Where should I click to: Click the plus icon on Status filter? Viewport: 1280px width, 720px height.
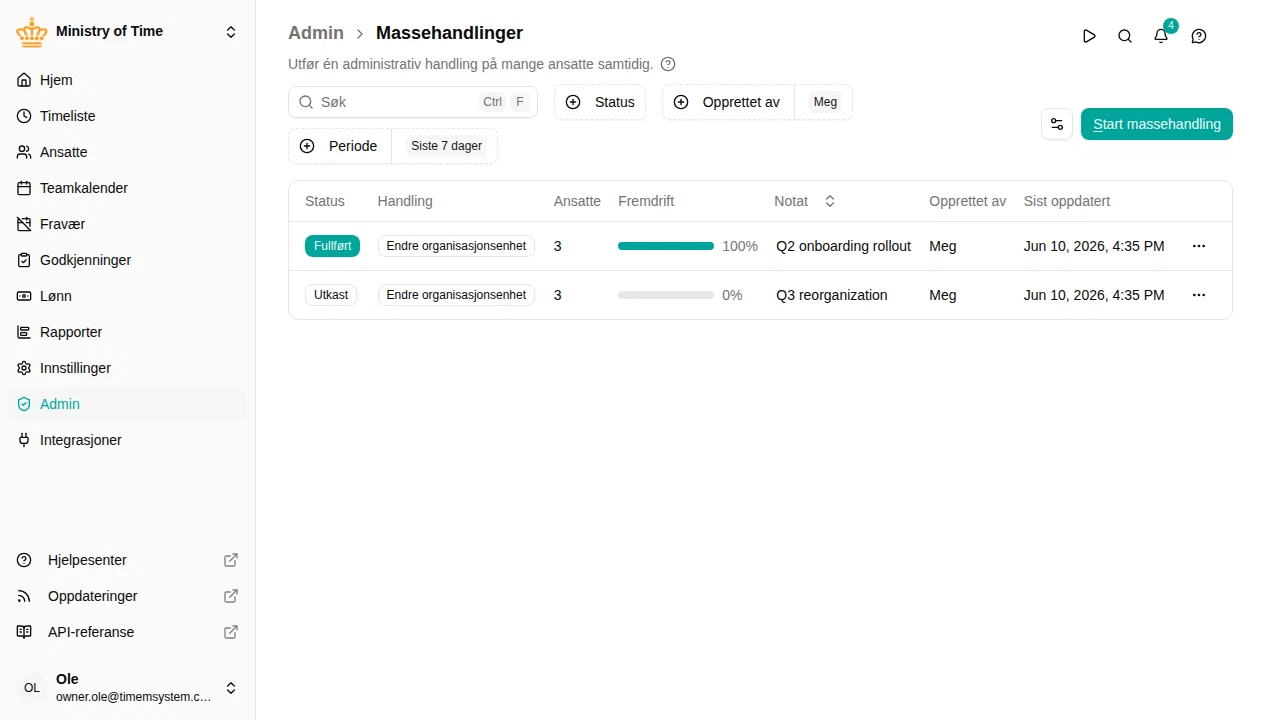[573, 102]
